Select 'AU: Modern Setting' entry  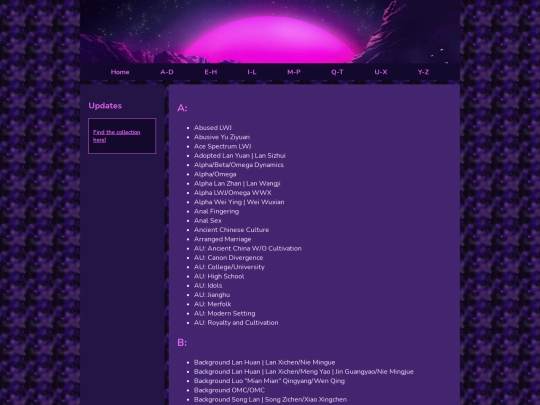[x=225, y=314]
